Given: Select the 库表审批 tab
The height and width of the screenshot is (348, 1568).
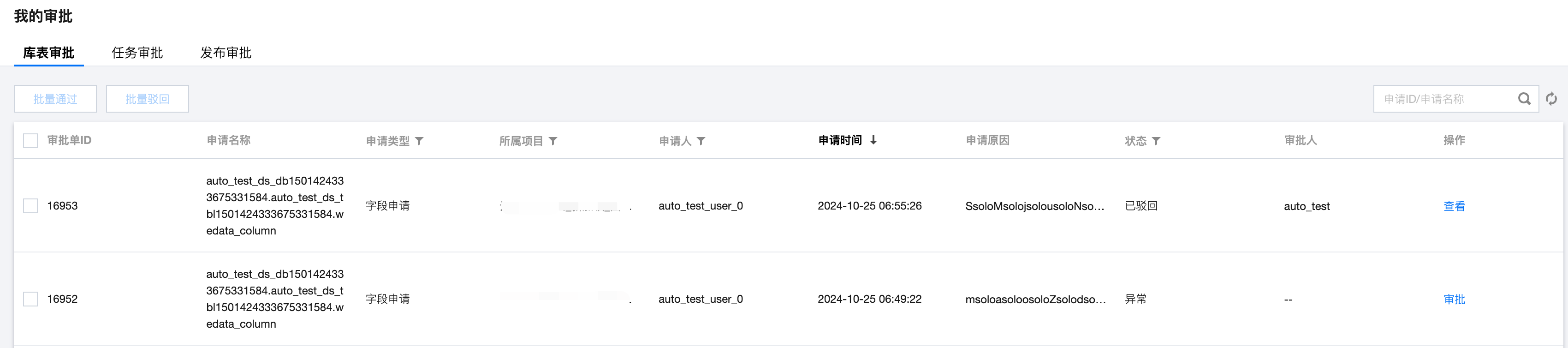Looking at the screenshot, I should pos(49,53).
